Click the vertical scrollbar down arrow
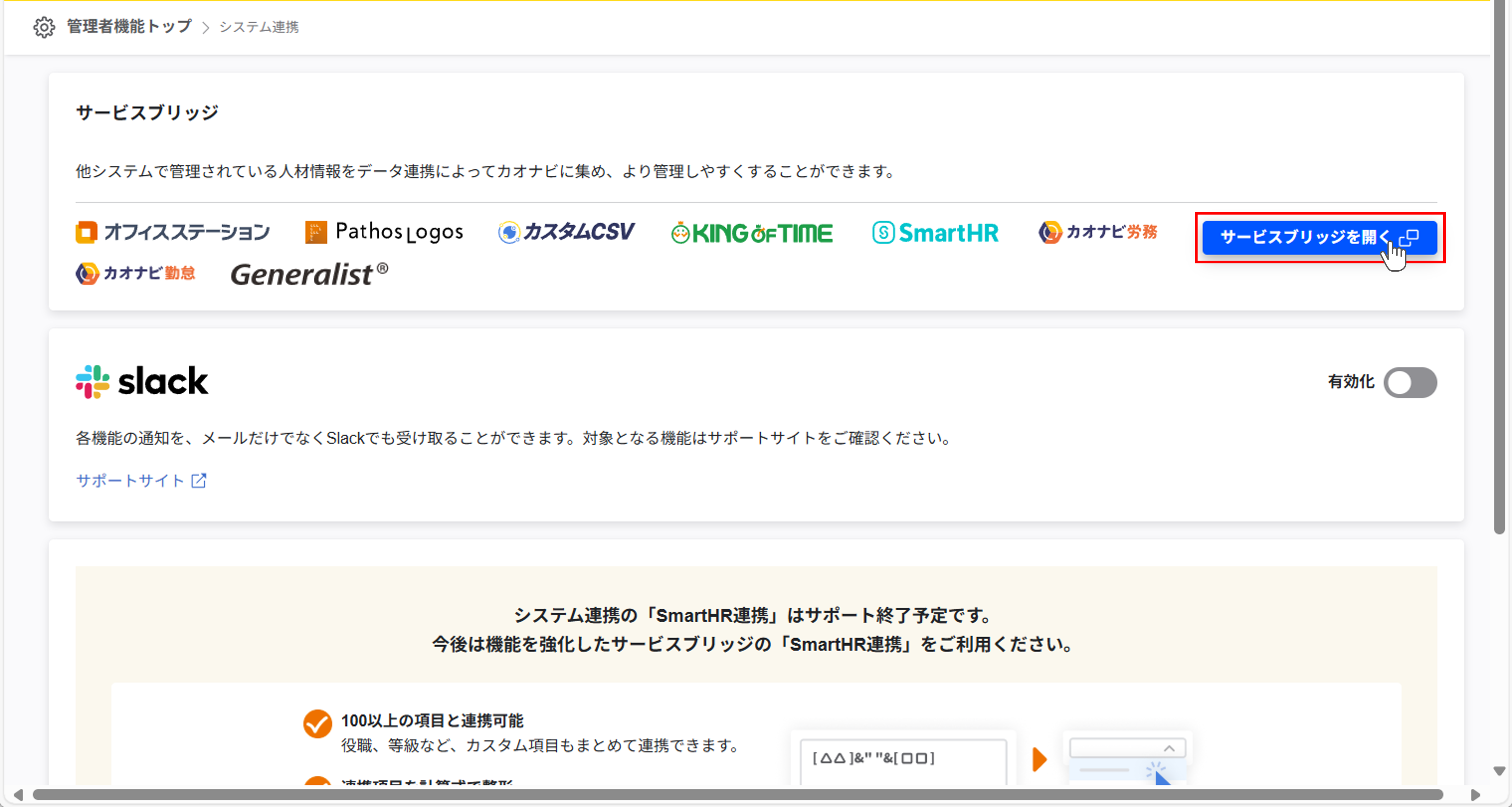 [x=1499, y=771]
